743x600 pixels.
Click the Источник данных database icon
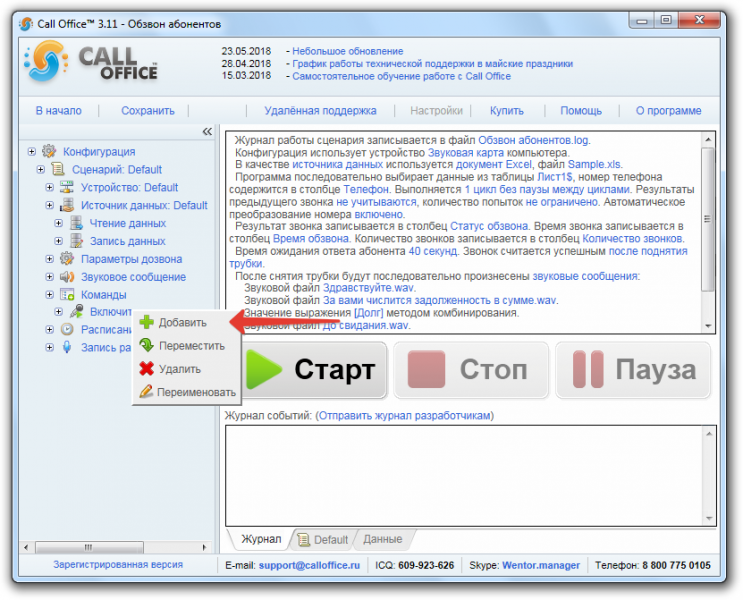pyautogui.click(x=67, y=205)
